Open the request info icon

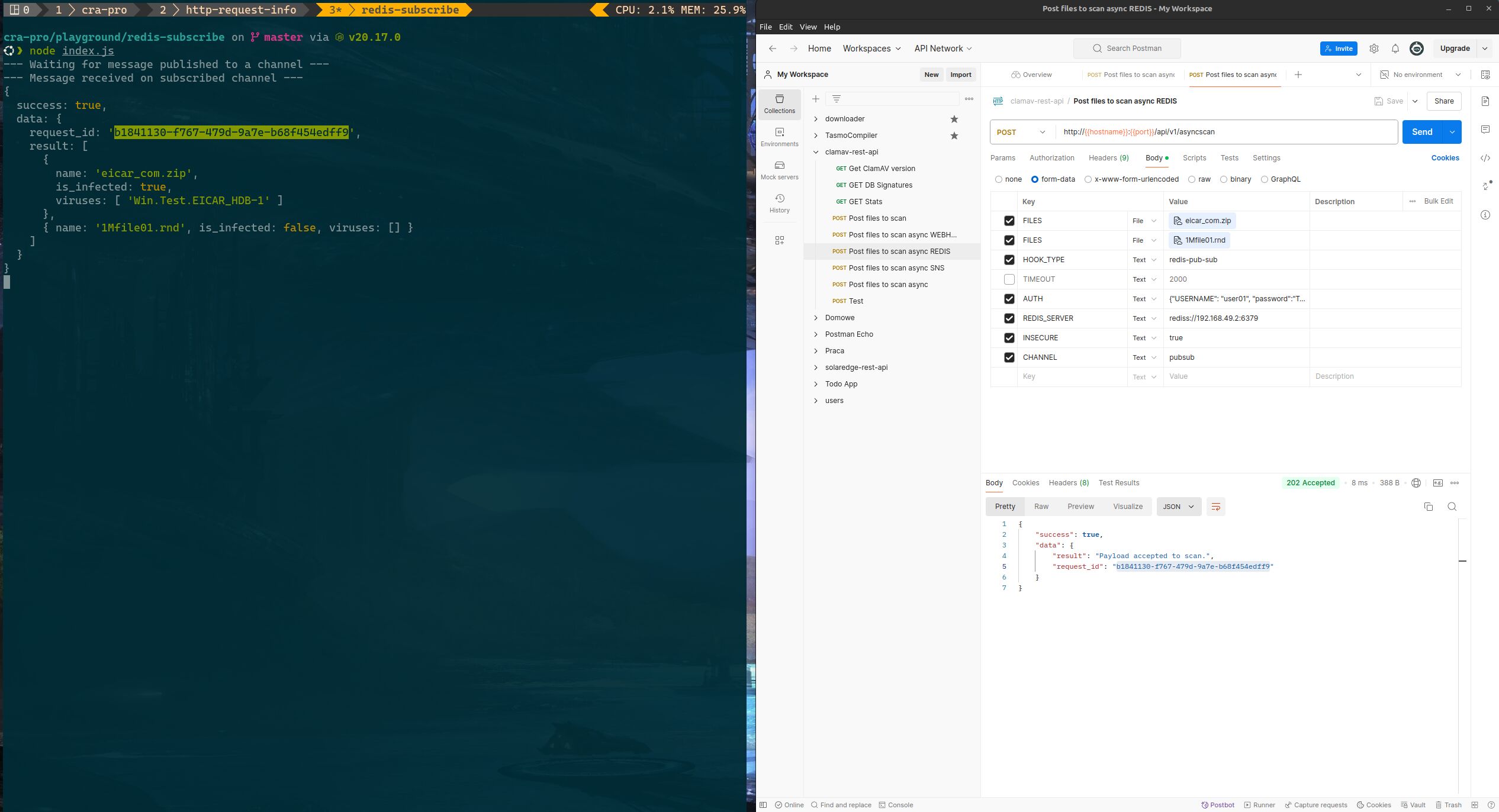pyautogui.click(x=1485, y=215)
